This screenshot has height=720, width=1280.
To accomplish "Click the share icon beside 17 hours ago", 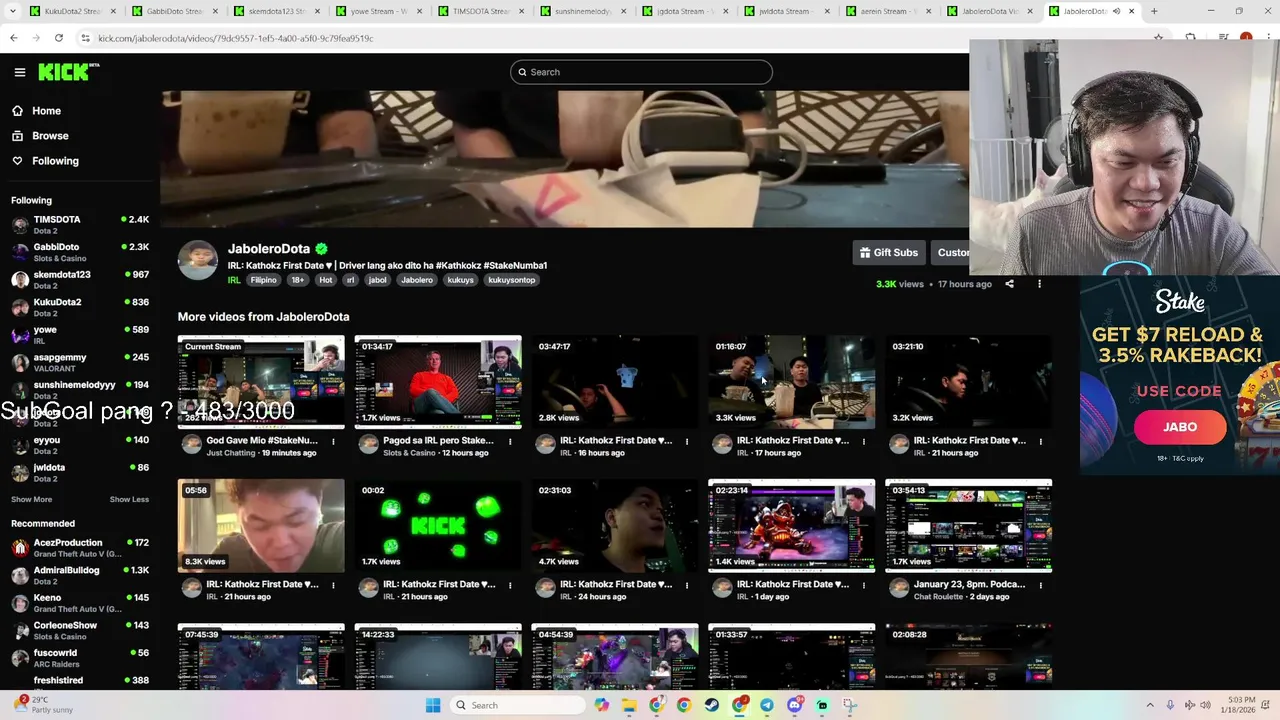I will coord(1009,284).
